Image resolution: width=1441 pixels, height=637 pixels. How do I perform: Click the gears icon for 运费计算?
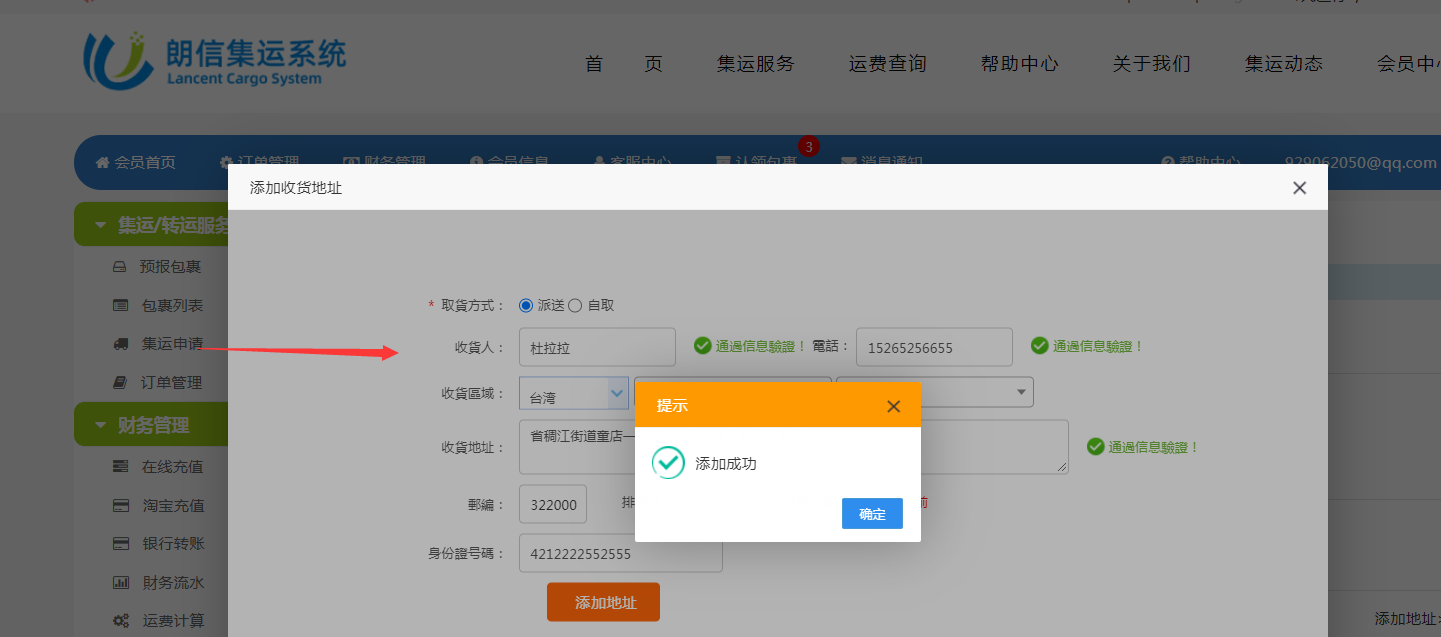coord(120,621)
